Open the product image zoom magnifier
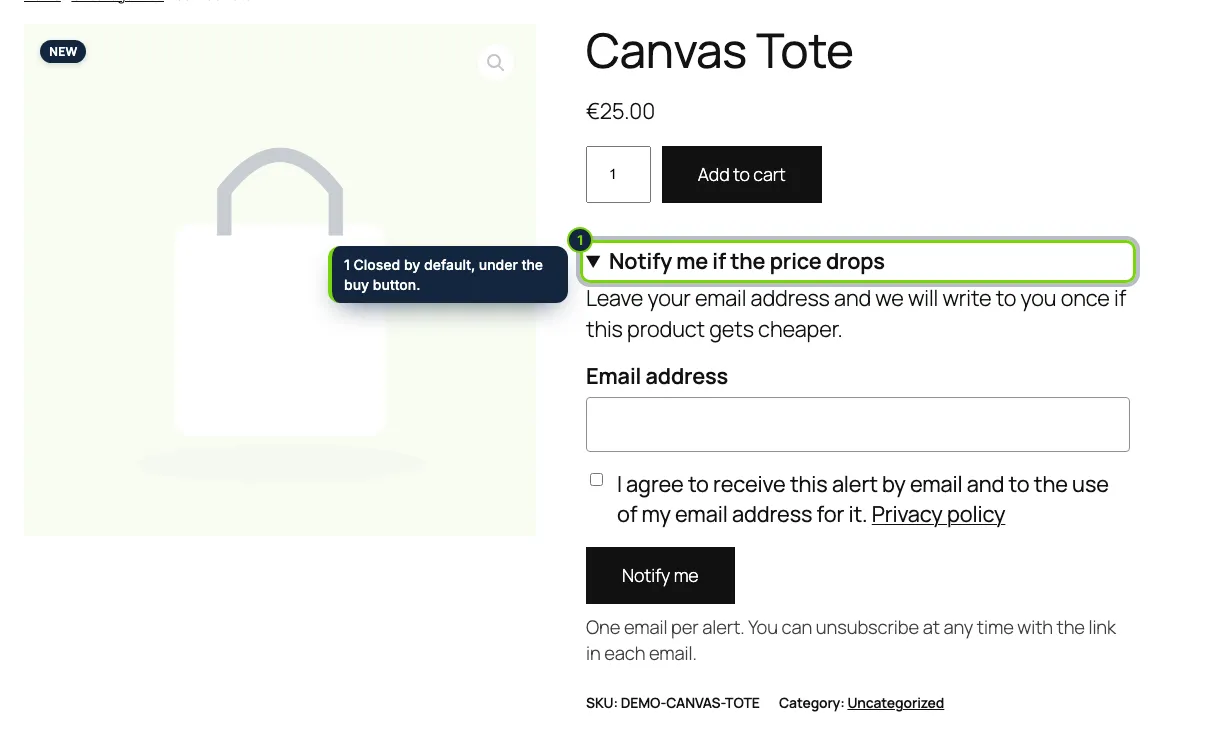Viewport: 1228px width, 737px height. (x=495, y=63)
